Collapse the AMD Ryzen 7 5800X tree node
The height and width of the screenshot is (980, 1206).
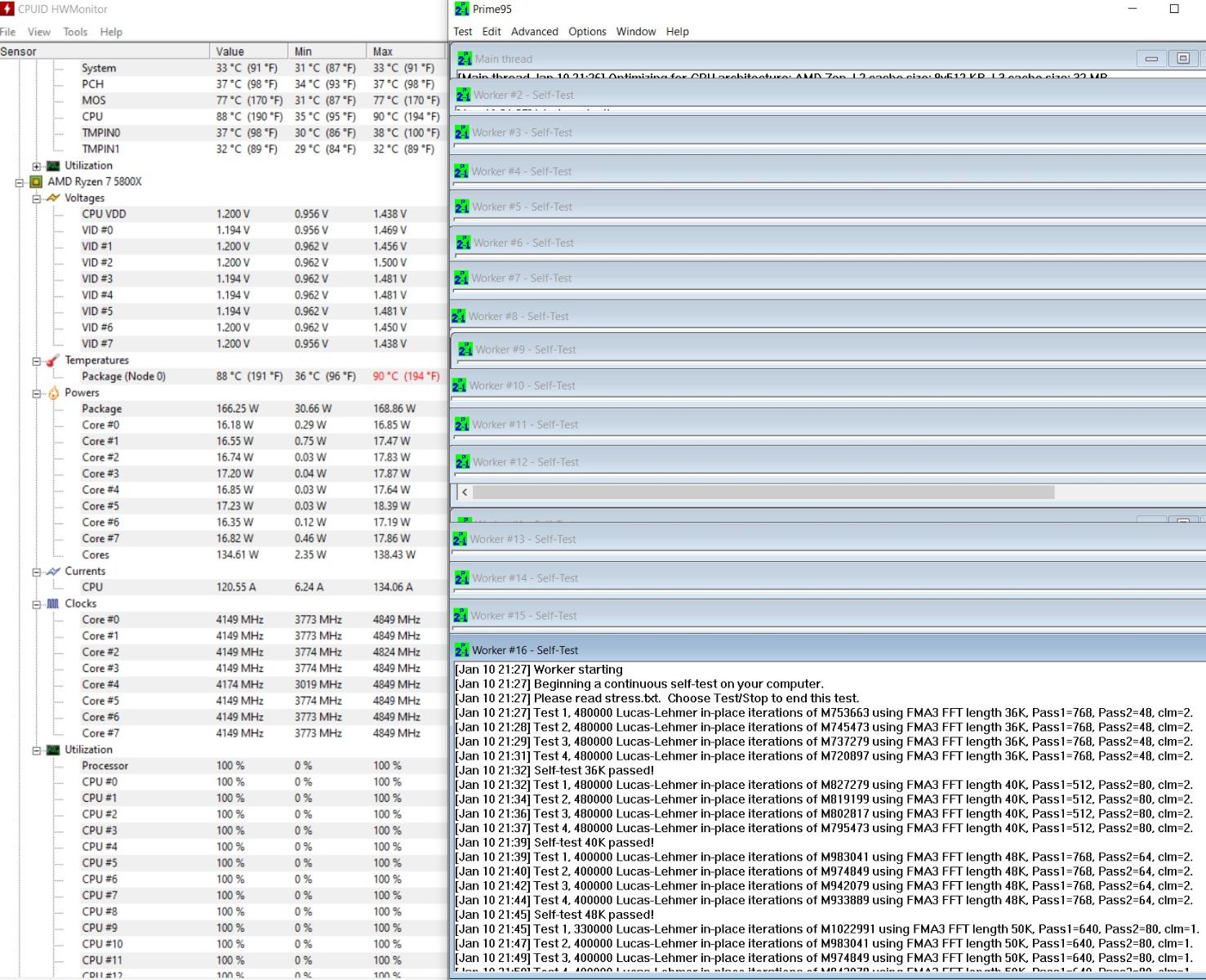[x=20, y=182]
